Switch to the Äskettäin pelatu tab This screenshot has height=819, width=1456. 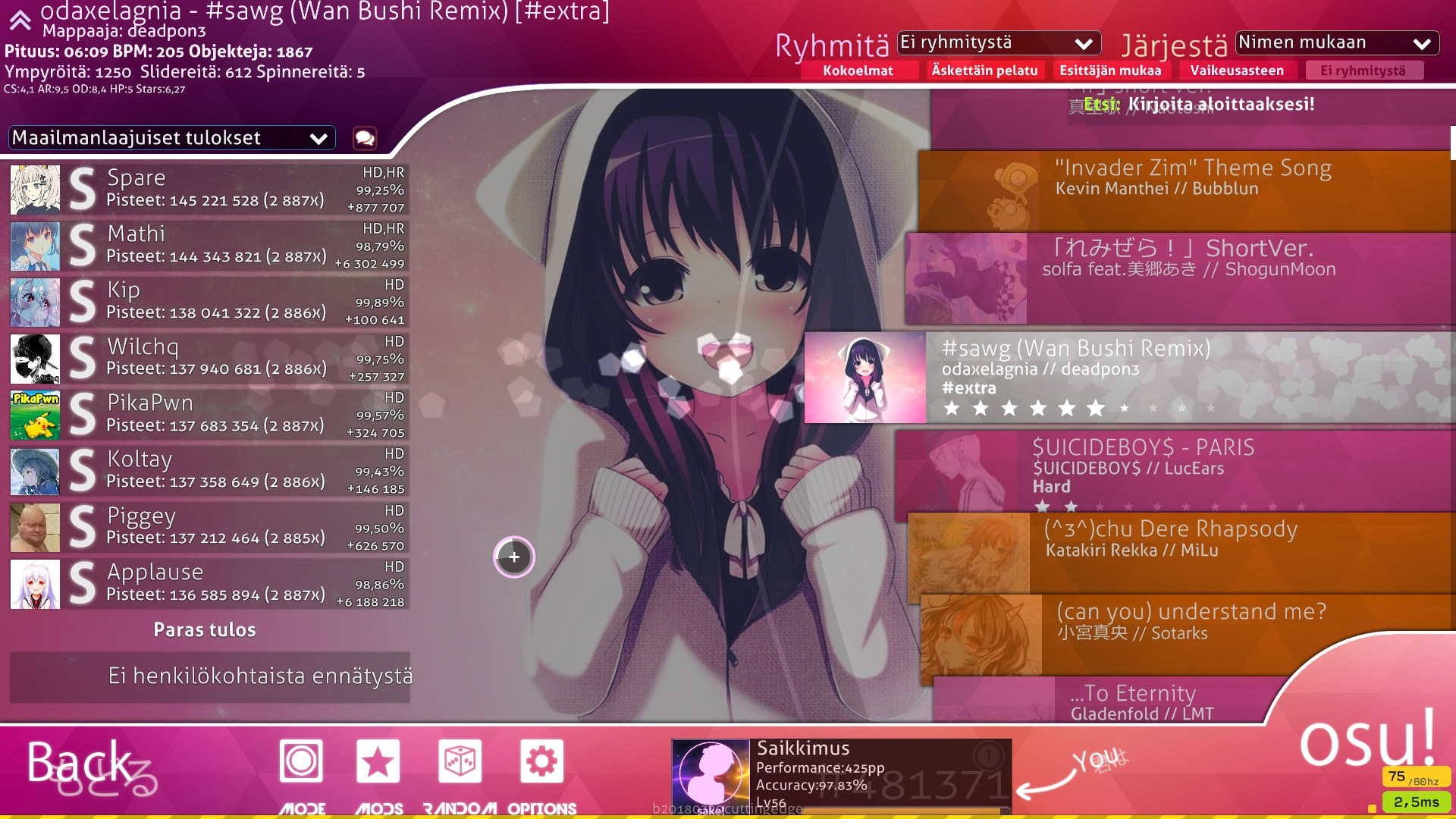pos(984,71)
